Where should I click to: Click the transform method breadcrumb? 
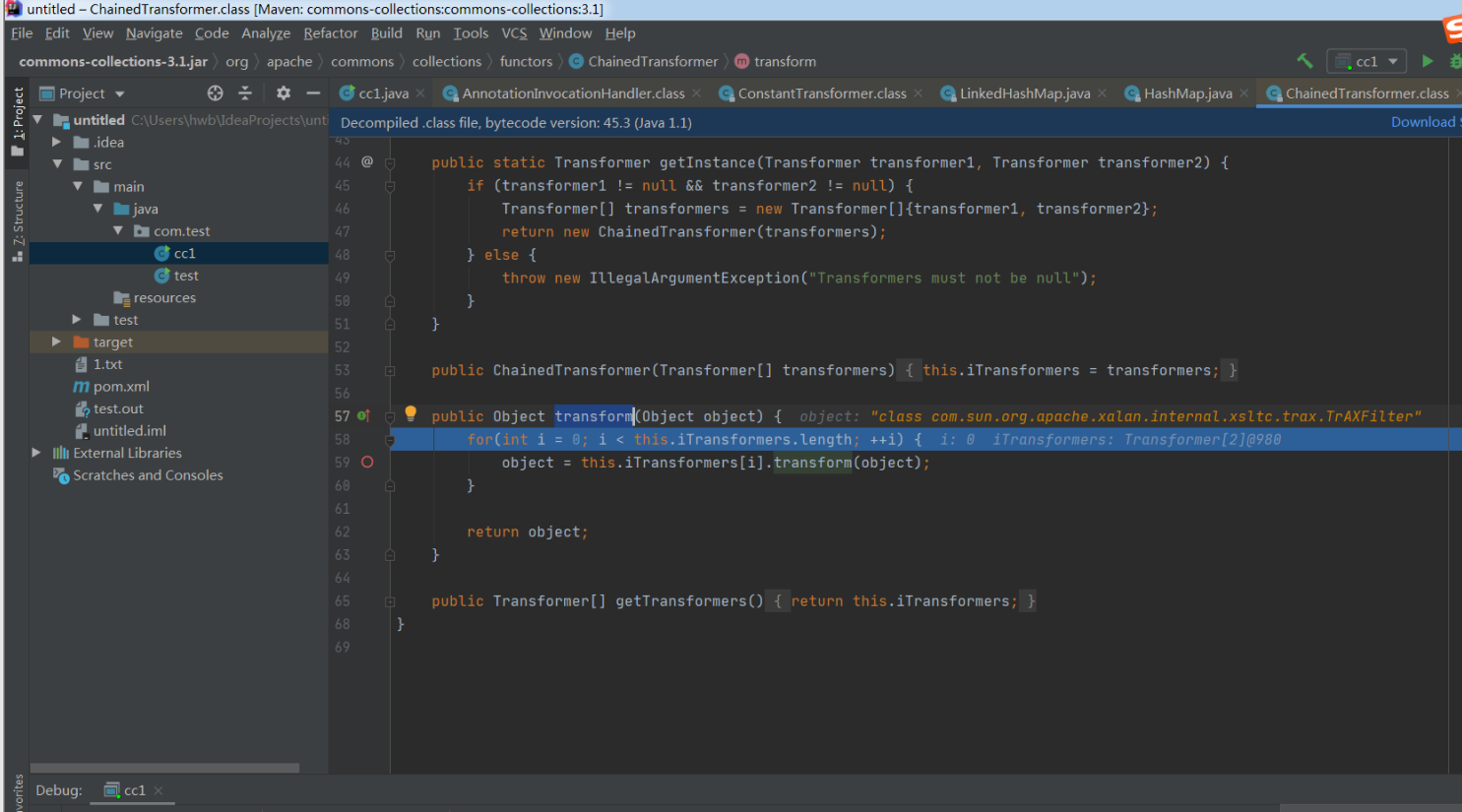[x=776, y=61]
